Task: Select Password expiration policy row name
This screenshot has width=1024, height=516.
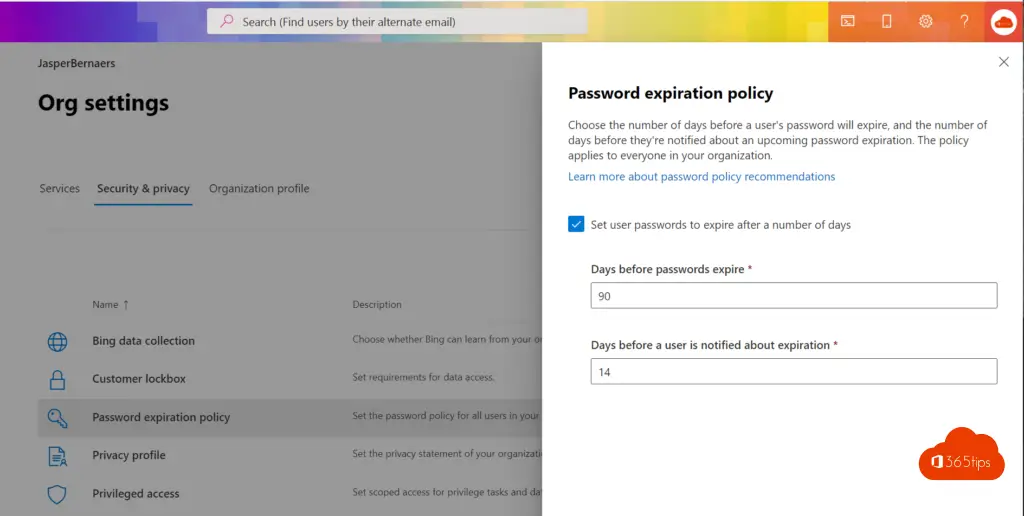Action: click(x=161, y=417)
